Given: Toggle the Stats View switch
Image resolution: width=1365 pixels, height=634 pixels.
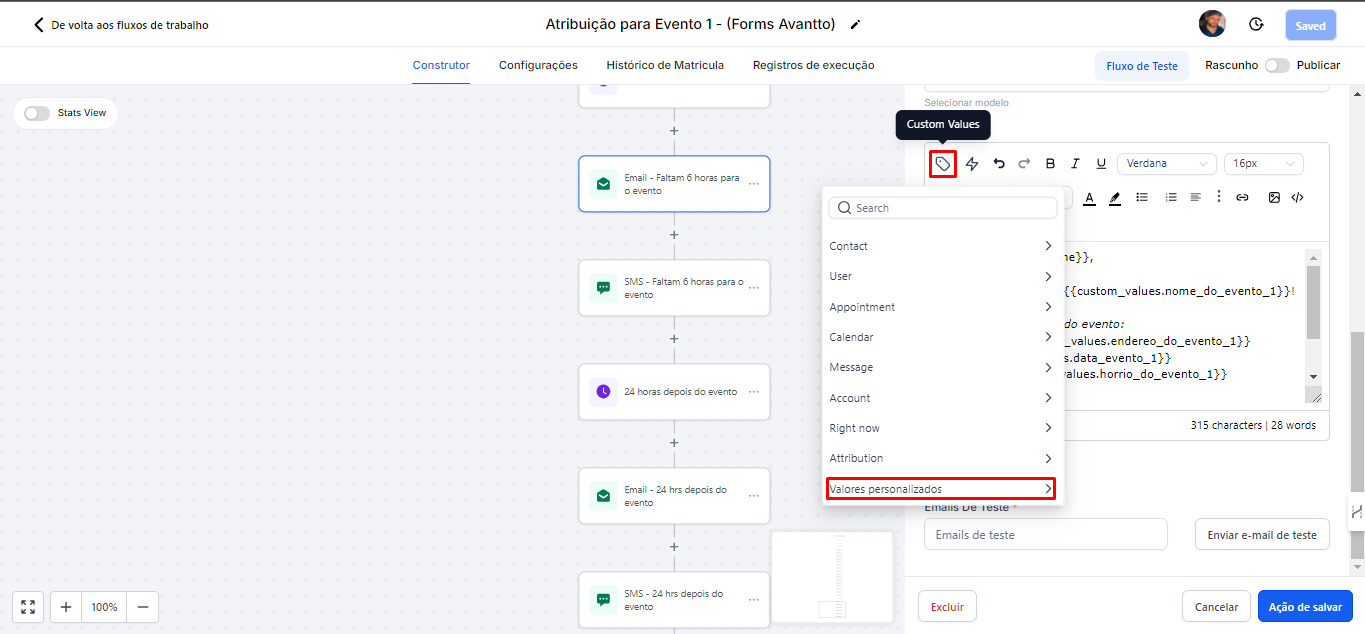Looking at the screenshot, I should [37, 113].
